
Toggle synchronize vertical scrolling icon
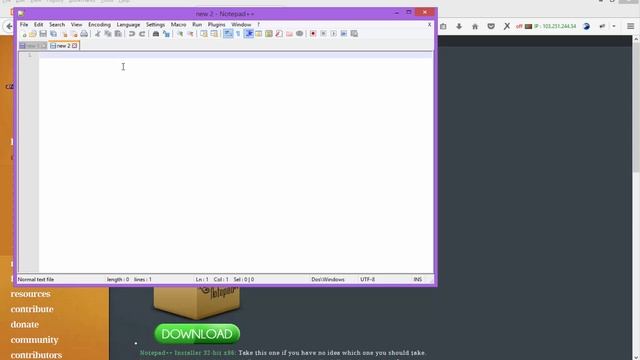point(204,34)
